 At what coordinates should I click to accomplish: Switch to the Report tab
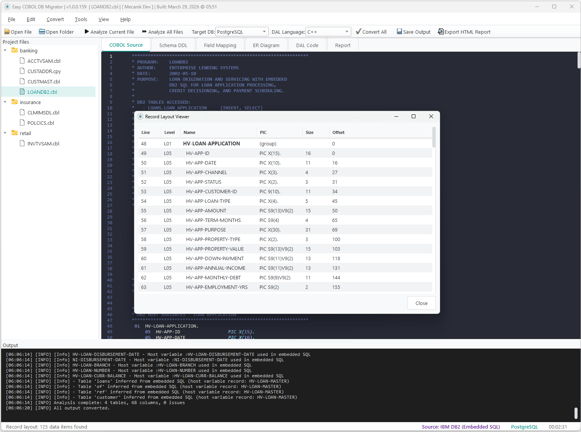click(x=342, y=45)
